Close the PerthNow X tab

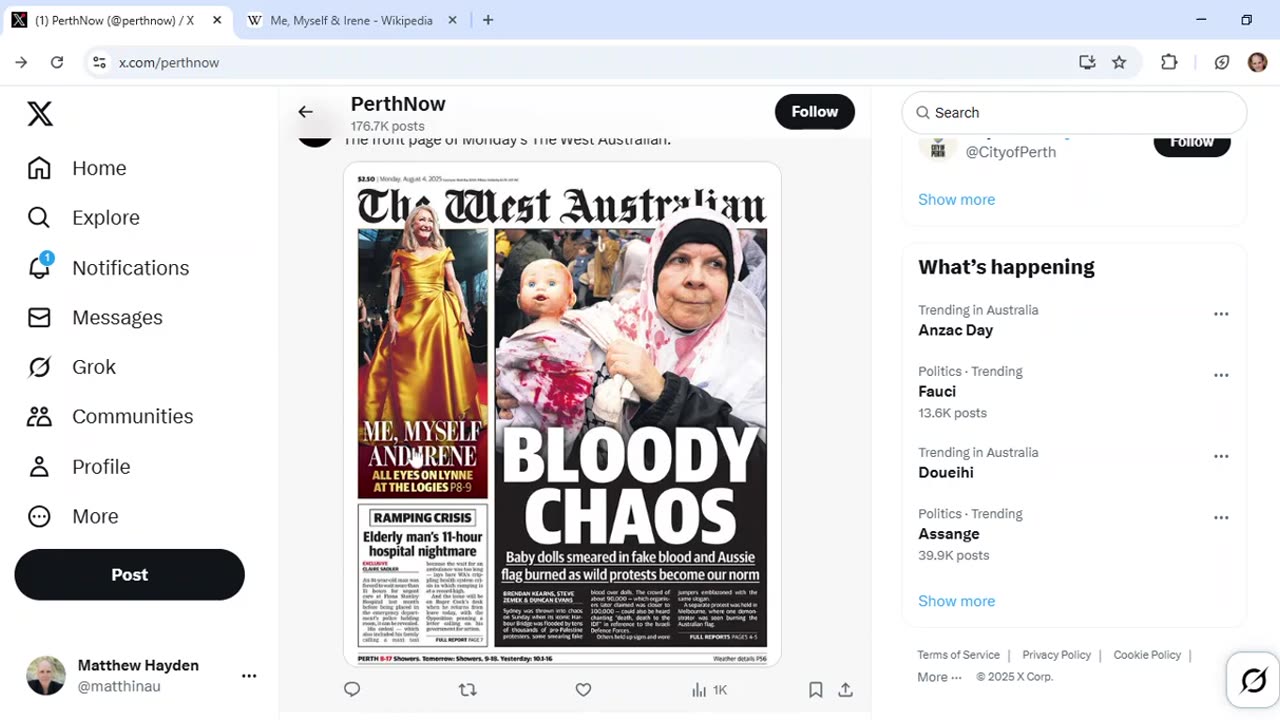point(216,20)
